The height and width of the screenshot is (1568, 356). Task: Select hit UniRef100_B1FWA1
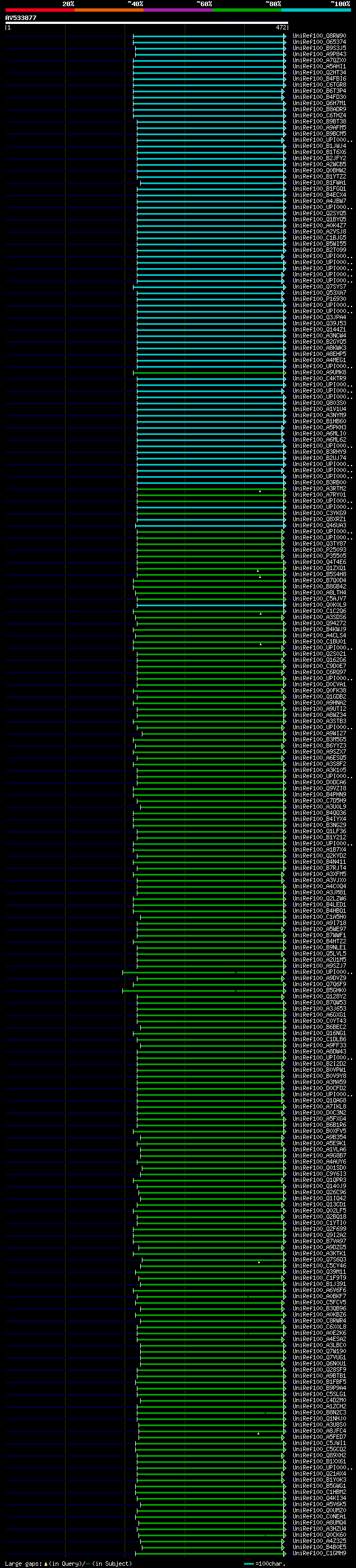[319, 182]
